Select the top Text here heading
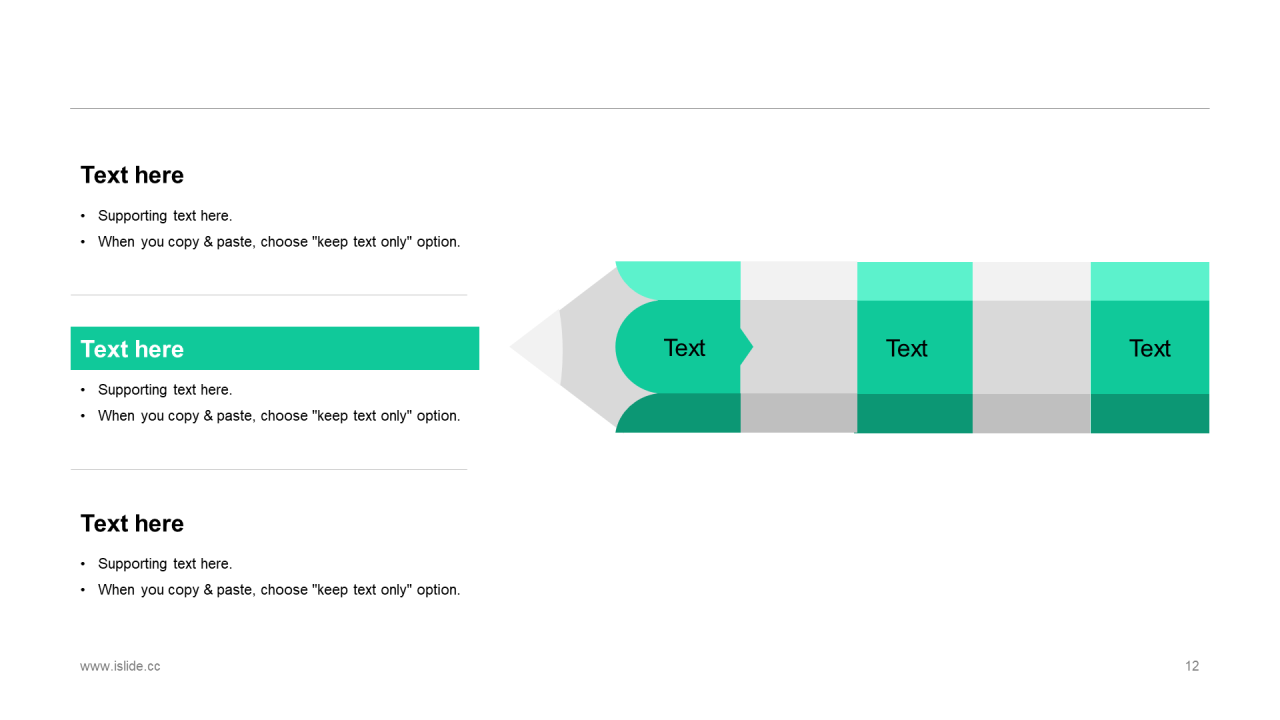 pos(132,175)
